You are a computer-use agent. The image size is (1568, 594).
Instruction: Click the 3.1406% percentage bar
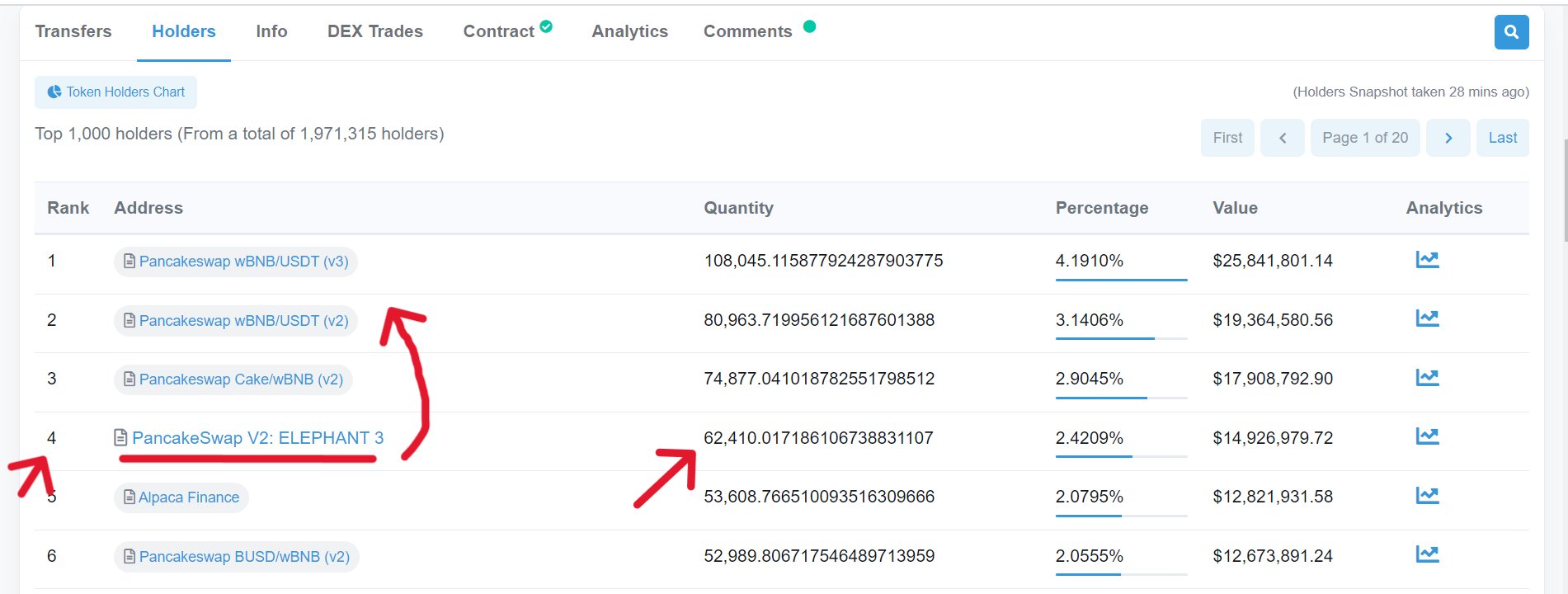tap(1121, 338)
